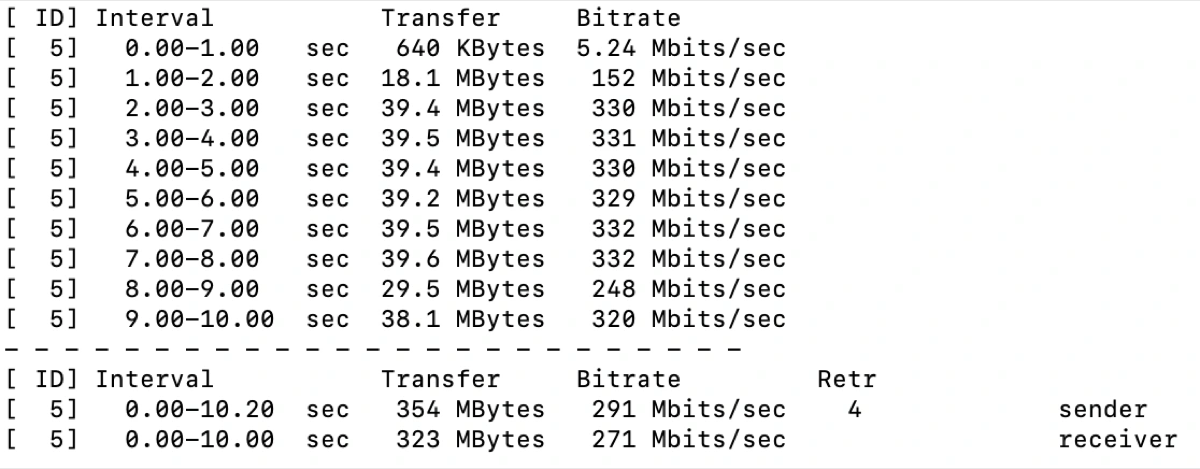
Task: Click the 39.2 MBytes transfer value
Action: (x=463, y=199)
